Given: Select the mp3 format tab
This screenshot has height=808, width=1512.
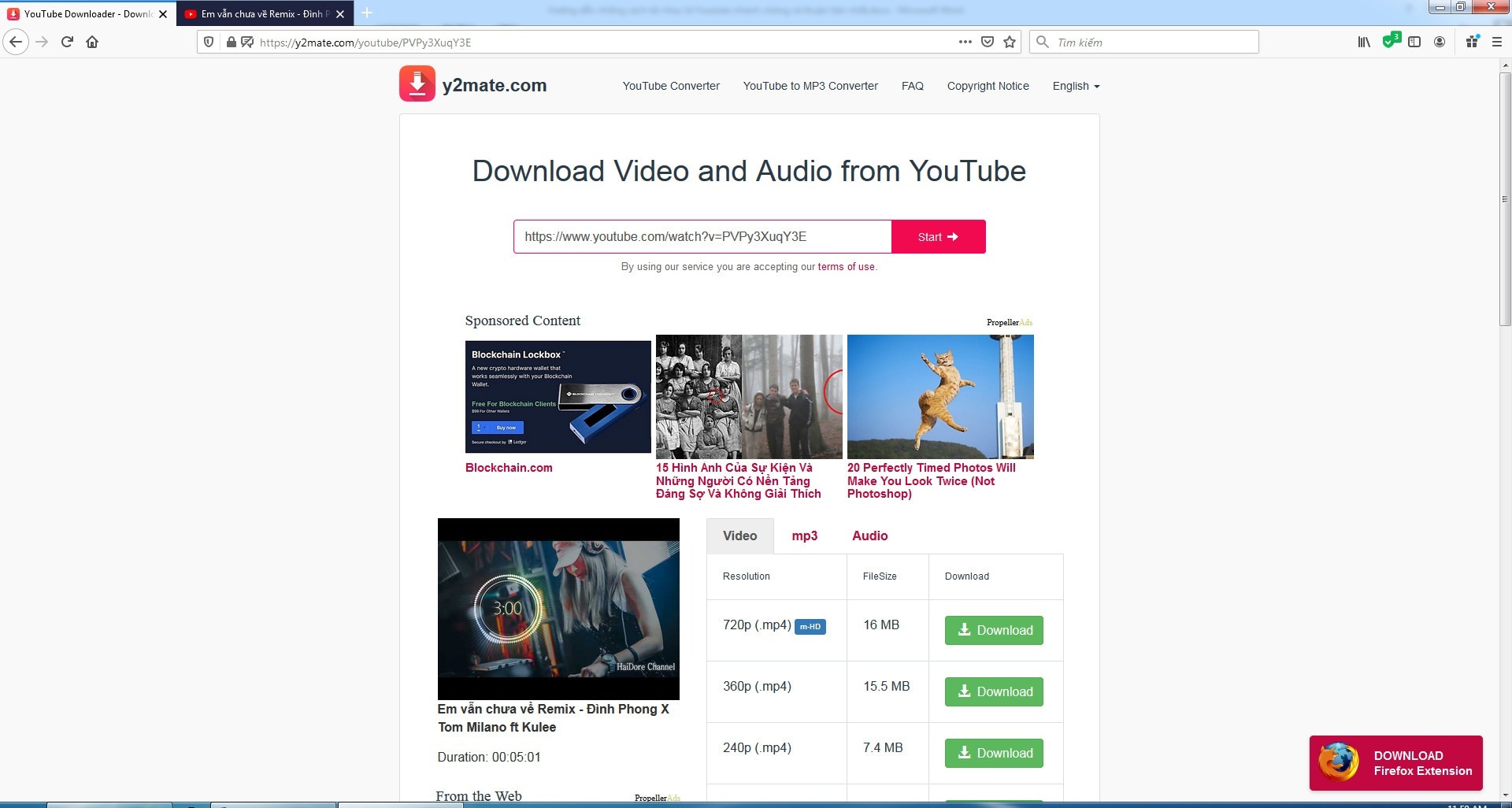Looking at the screenshot, I should [804, 536].
